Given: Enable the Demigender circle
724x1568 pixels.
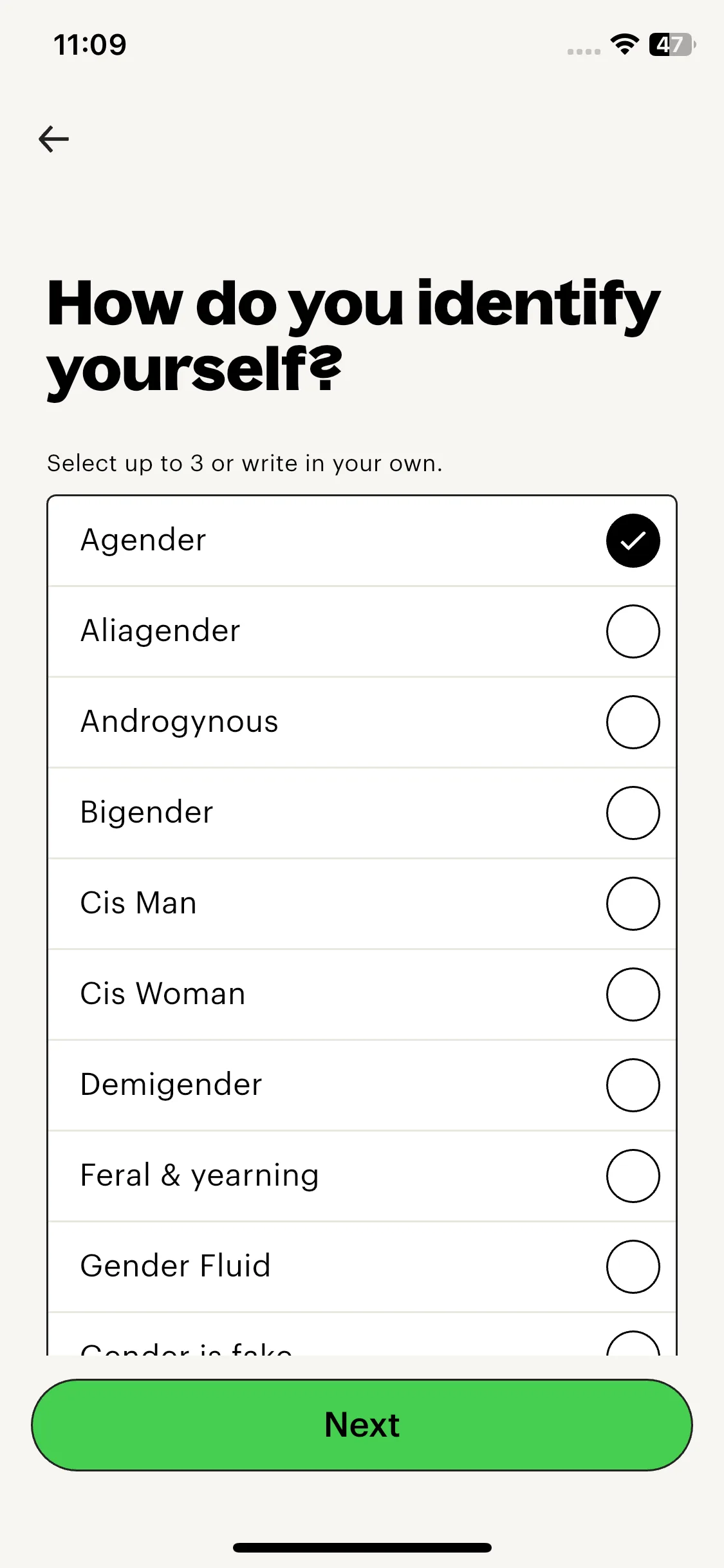Looking at the screenshot, I should (633, 1085).
